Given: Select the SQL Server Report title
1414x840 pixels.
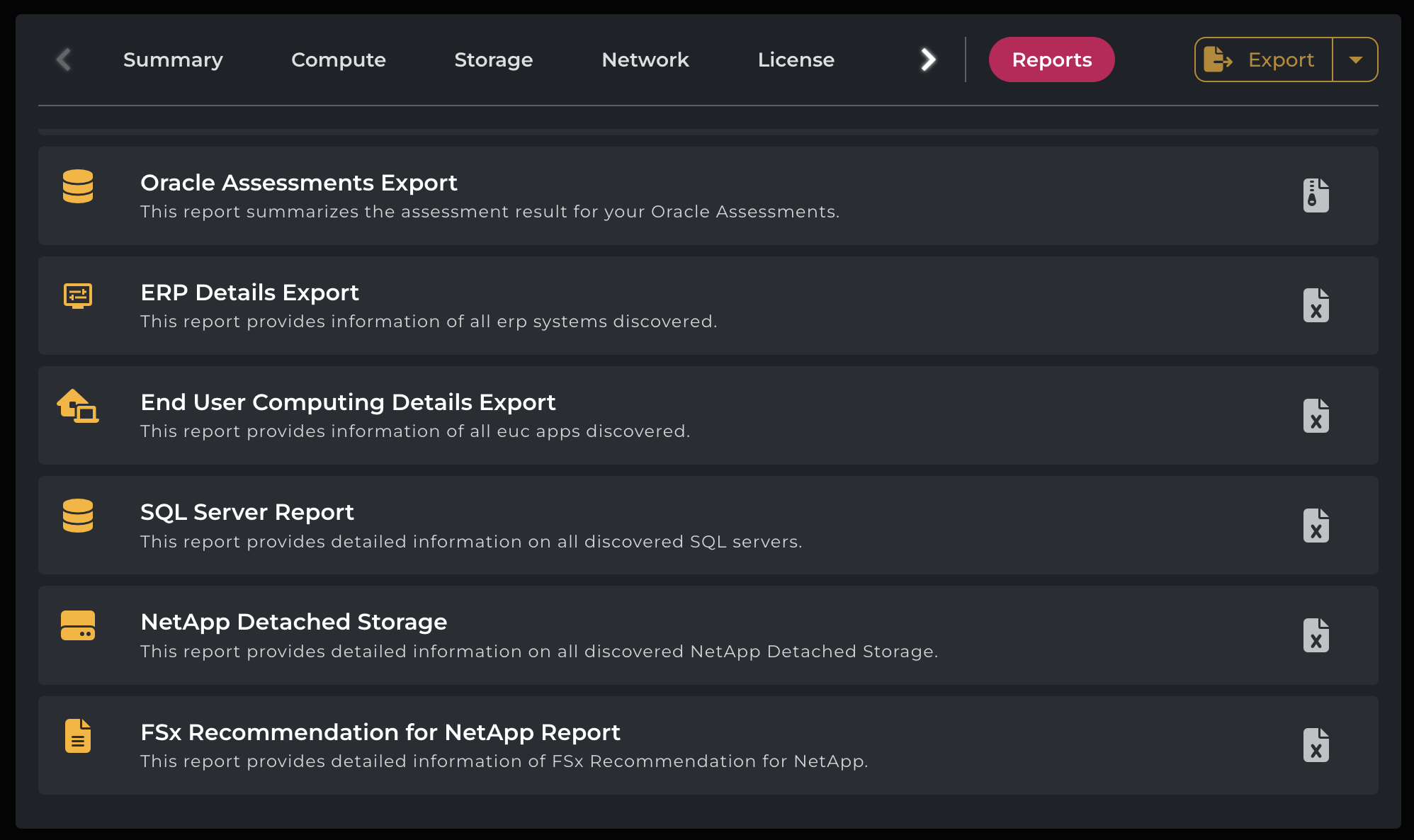Looking at the screenshot, I should (x=247, y=512).
